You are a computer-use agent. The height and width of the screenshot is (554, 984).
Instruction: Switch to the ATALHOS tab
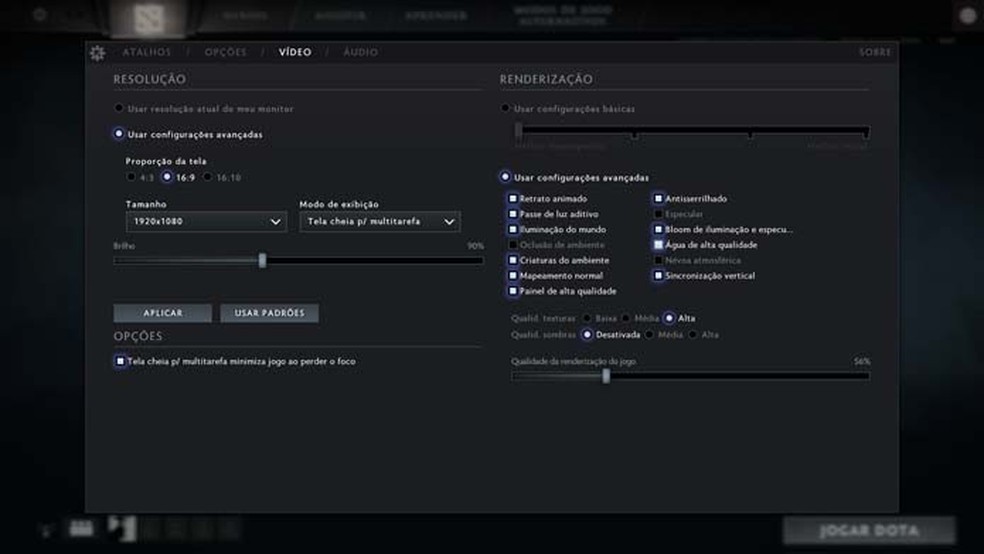pyautogui.click(x=147, y=52)
